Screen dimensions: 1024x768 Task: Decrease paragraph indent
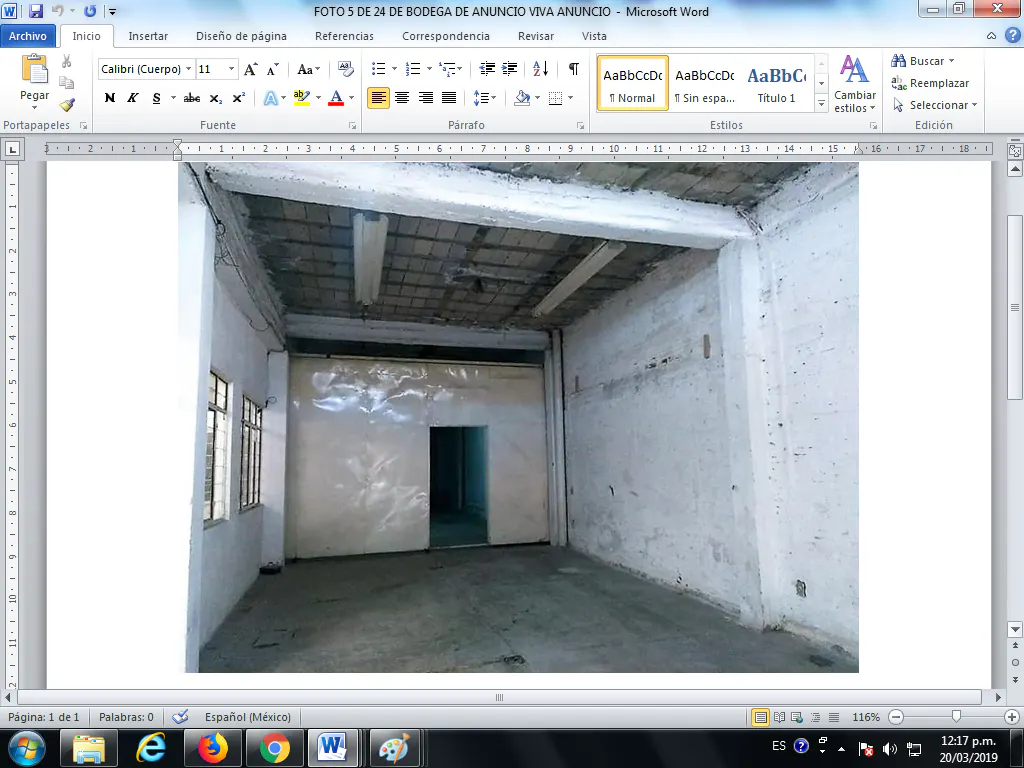click(x=487, y=69)
